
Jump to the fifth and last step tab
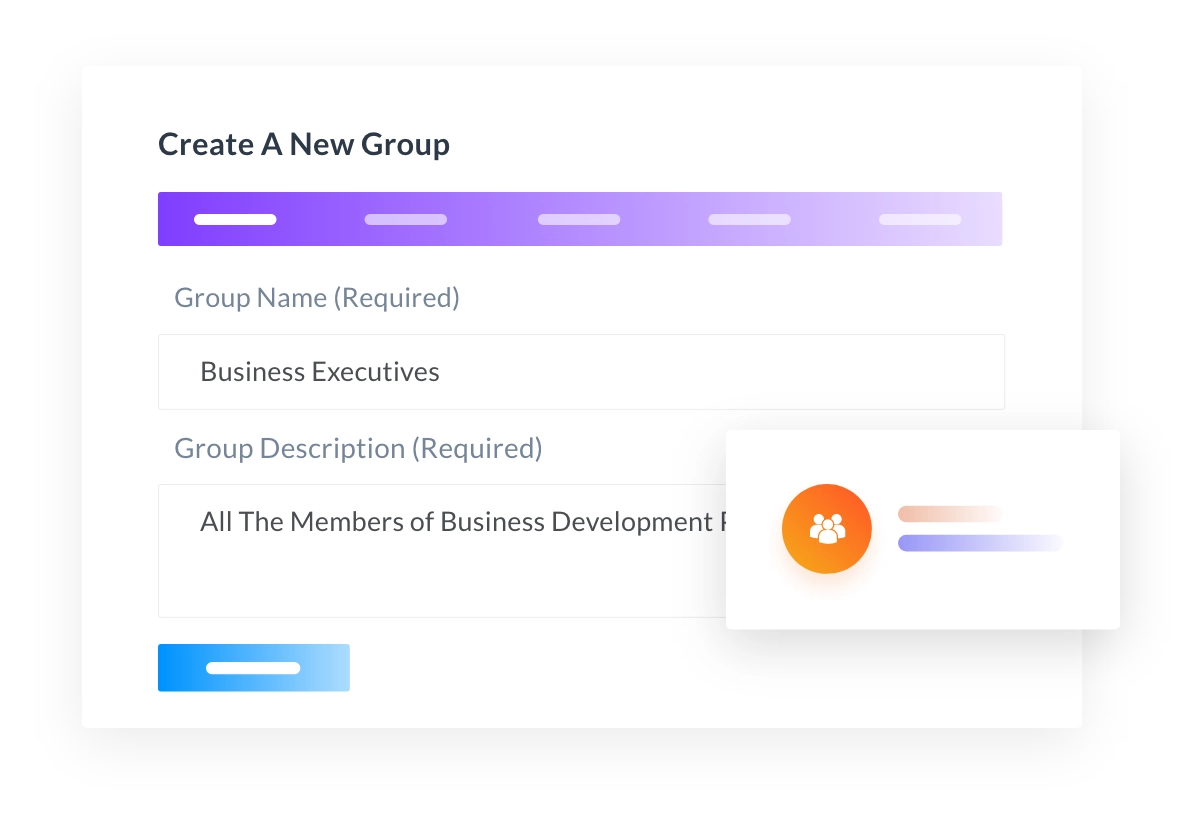click(920, 219)
